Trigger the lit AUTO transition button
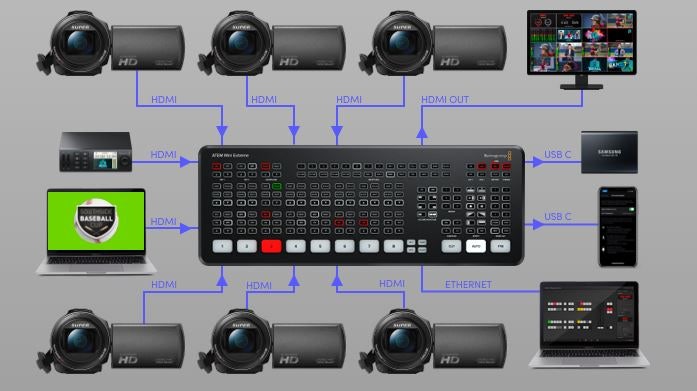Viewport: 697px width, 391px height. 476,246
